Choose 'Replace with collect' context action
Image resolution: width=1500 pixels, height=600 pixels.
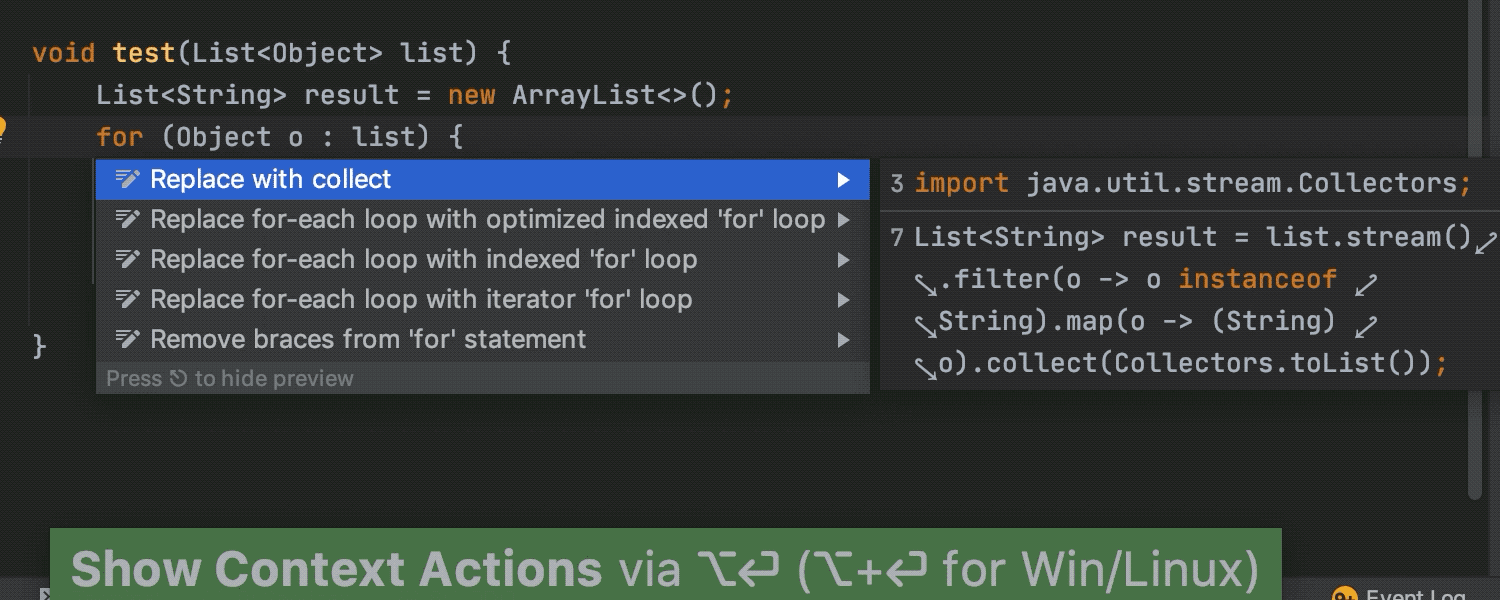(271, 180)
